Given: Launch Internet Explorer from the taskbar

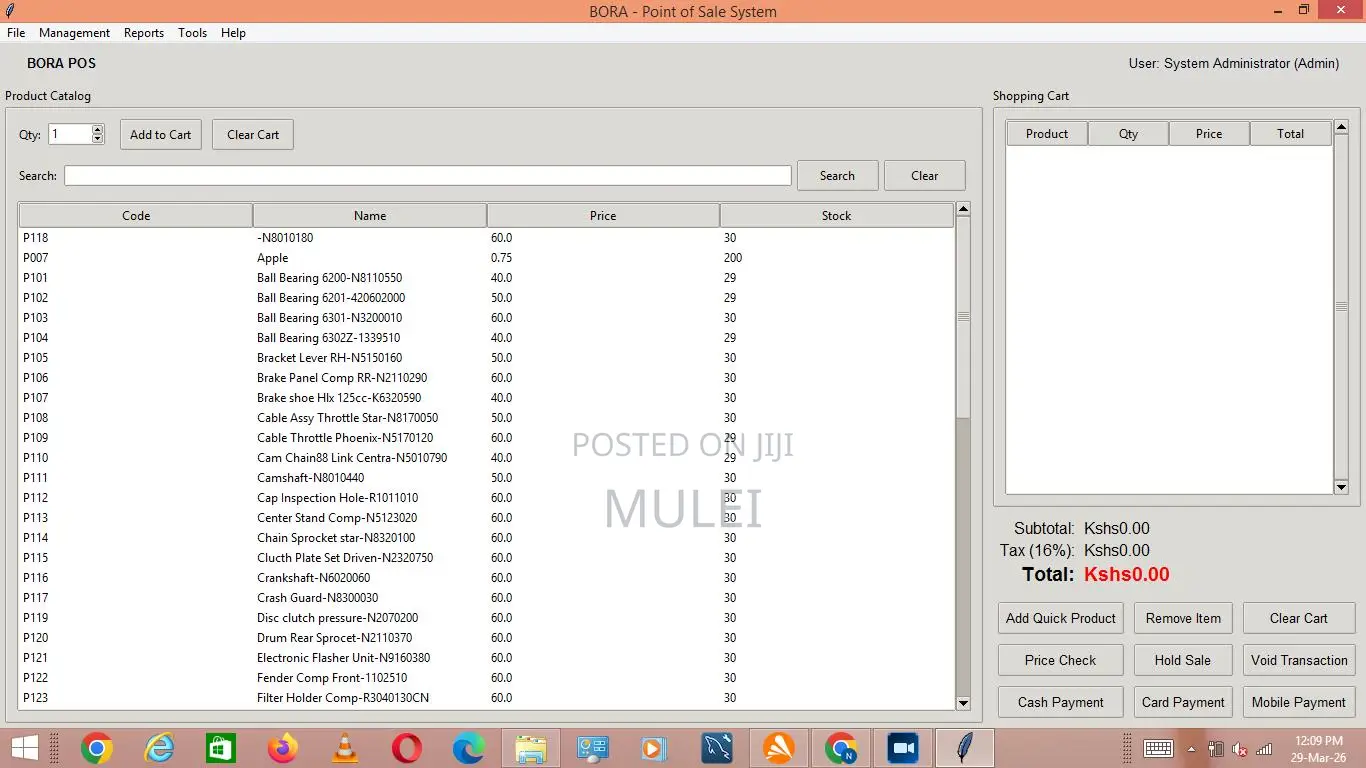Looking at the screenshot, I should coord(159,748).
